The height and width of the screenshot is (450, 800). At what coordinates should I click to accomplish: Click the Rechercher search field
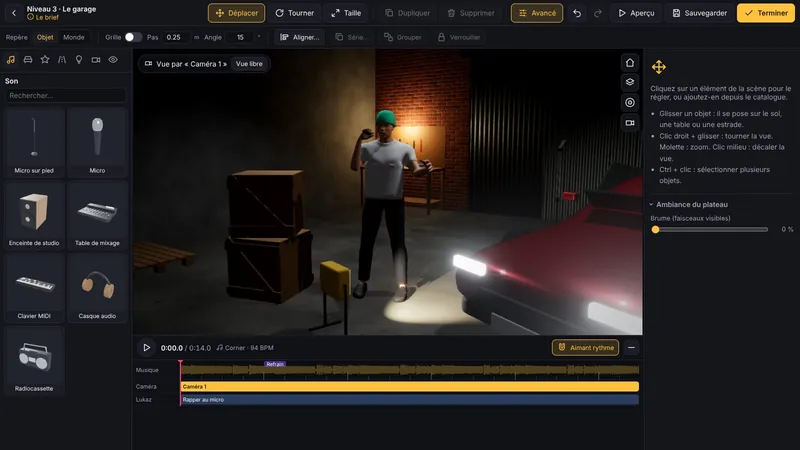[x=65, y=95]
